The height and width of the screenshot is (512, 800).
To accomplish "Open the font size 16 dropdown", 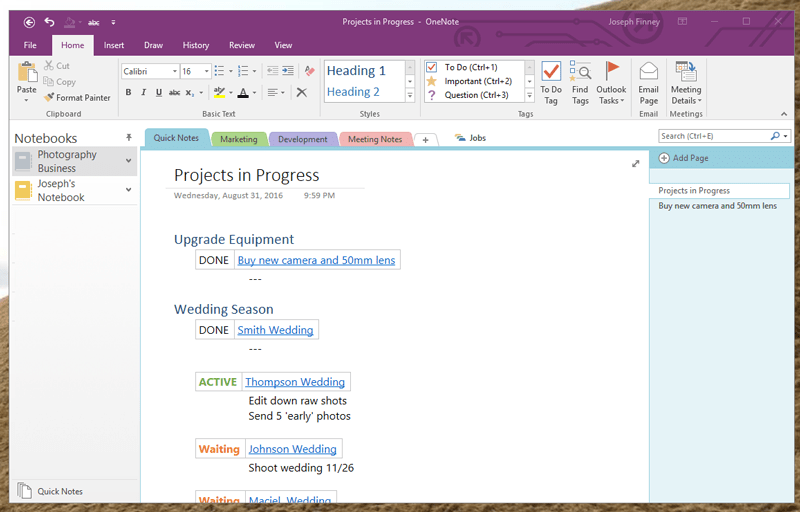I will coord(207,71).
